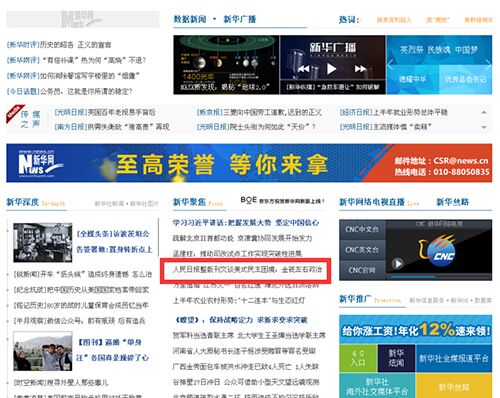Select the CNC英文台 channel
500x398 pixels.
pyautogui.click(x=362, y=250)
